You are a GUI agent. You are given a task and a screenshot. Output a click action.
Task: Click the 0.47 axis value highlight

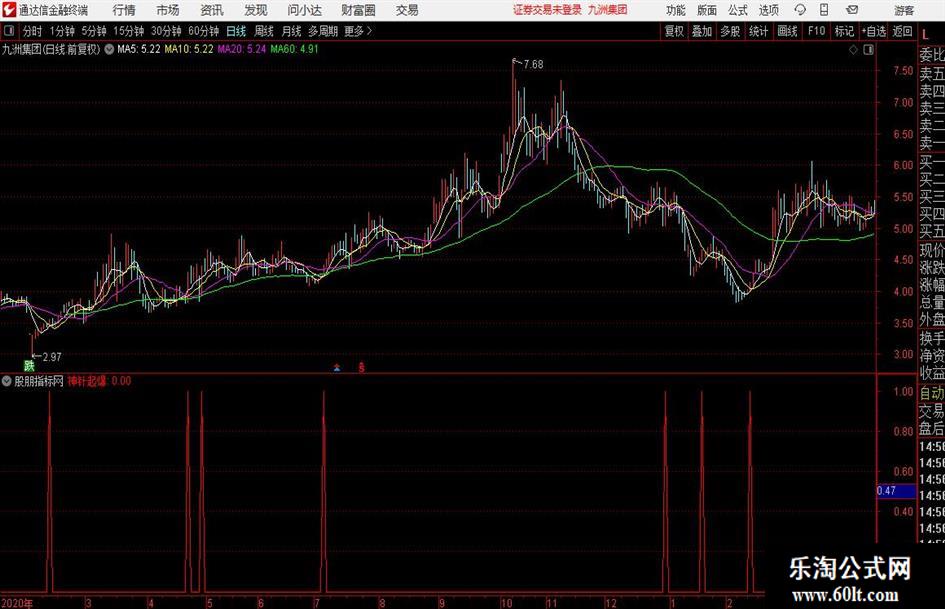[896, 491]
